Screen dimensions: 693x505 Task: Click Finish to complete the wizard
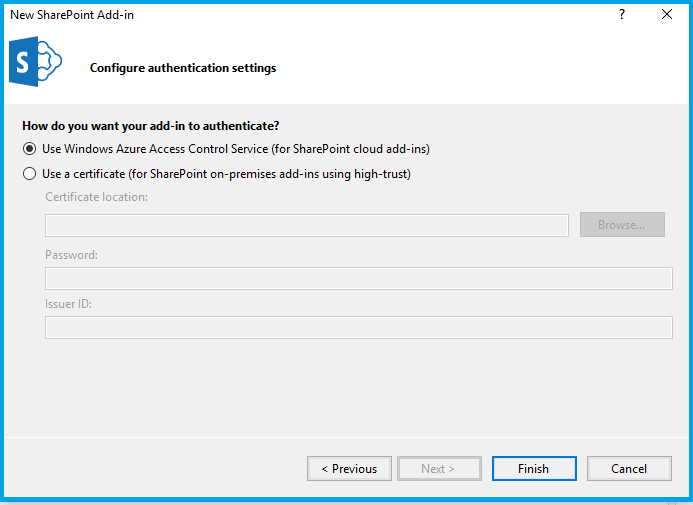tap(534, 468)
